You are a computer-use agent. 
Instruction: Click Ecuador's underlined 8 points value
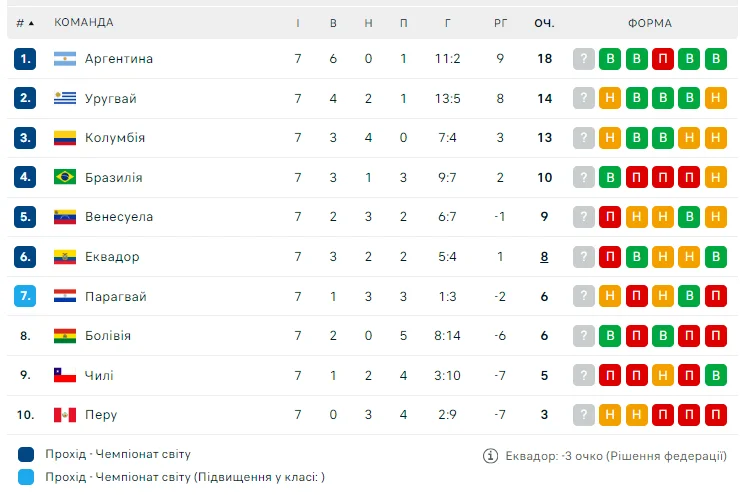point(544,257)
